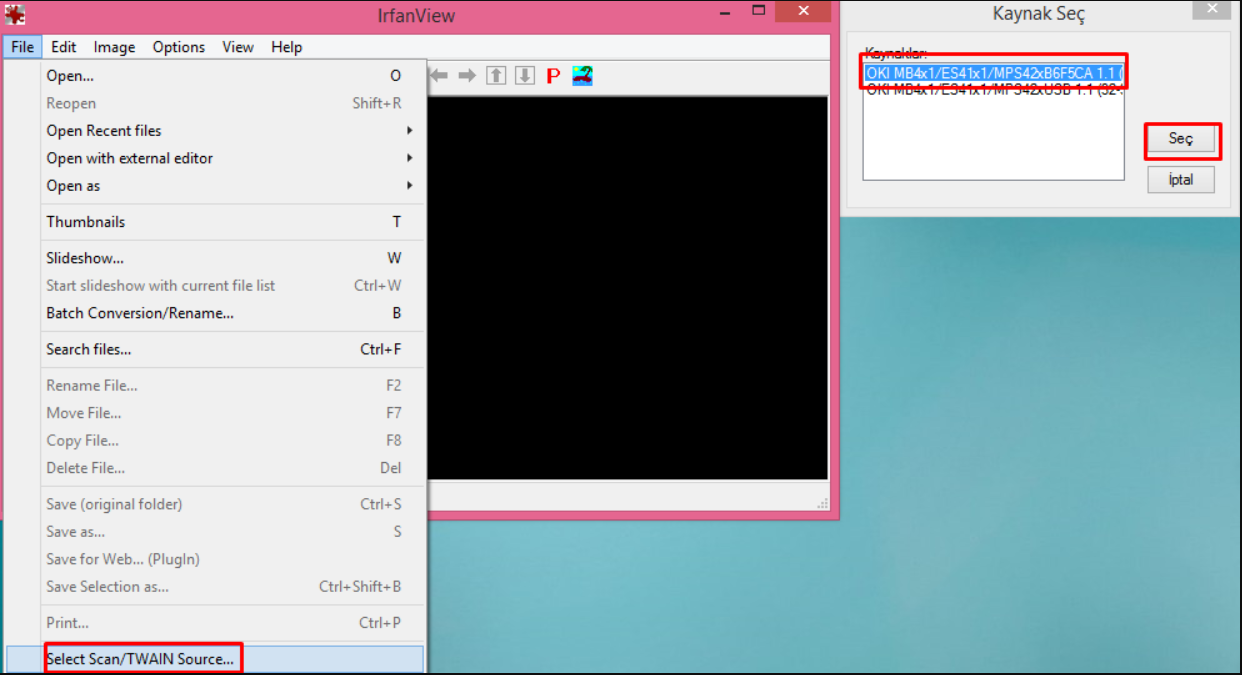
Task: Click the up arrow page icon
Action: (496, 76)
